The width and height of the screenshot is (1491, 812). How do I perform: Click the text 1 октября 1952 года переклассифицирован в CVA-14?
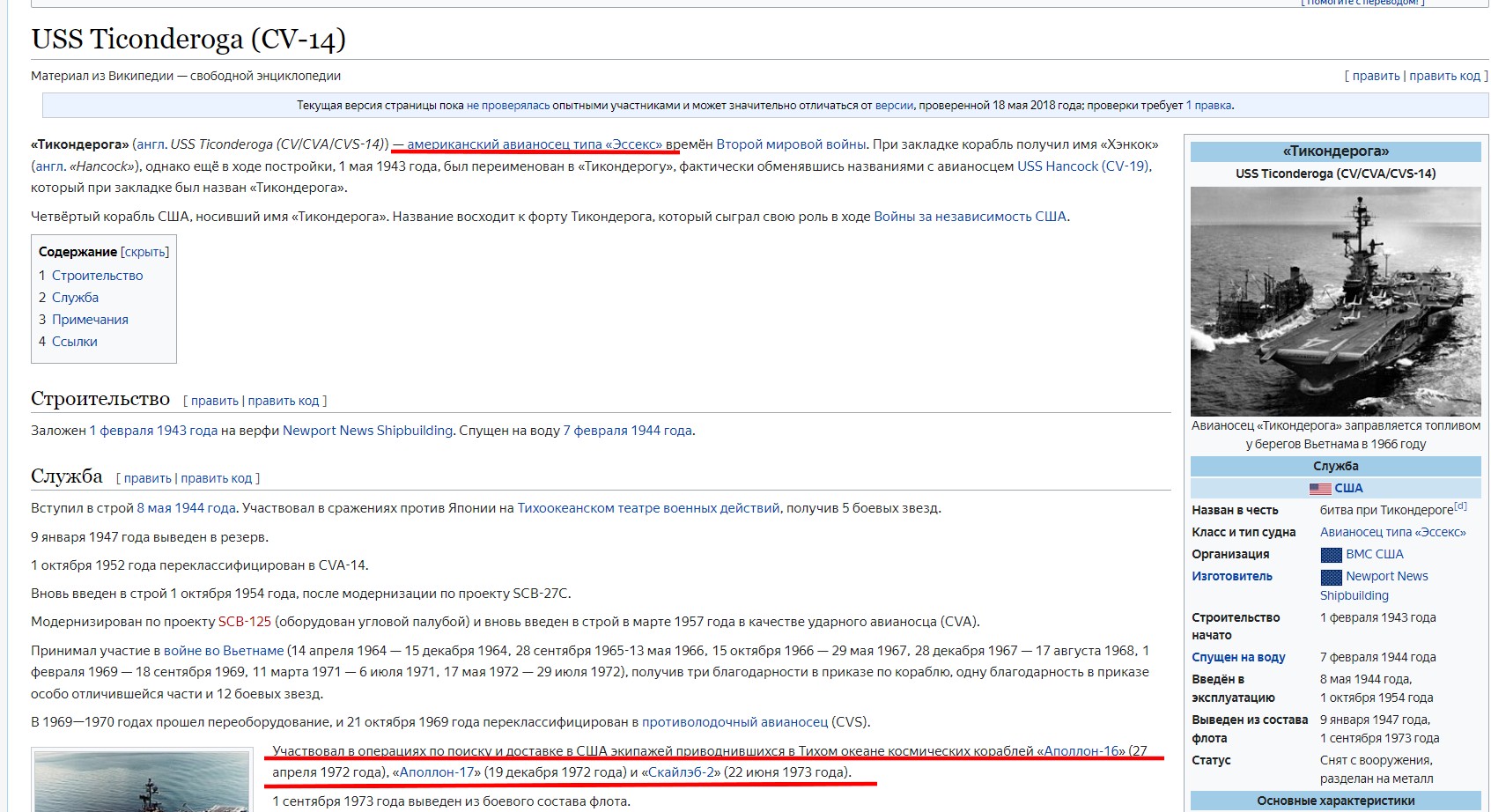click(x=199, y=565)
